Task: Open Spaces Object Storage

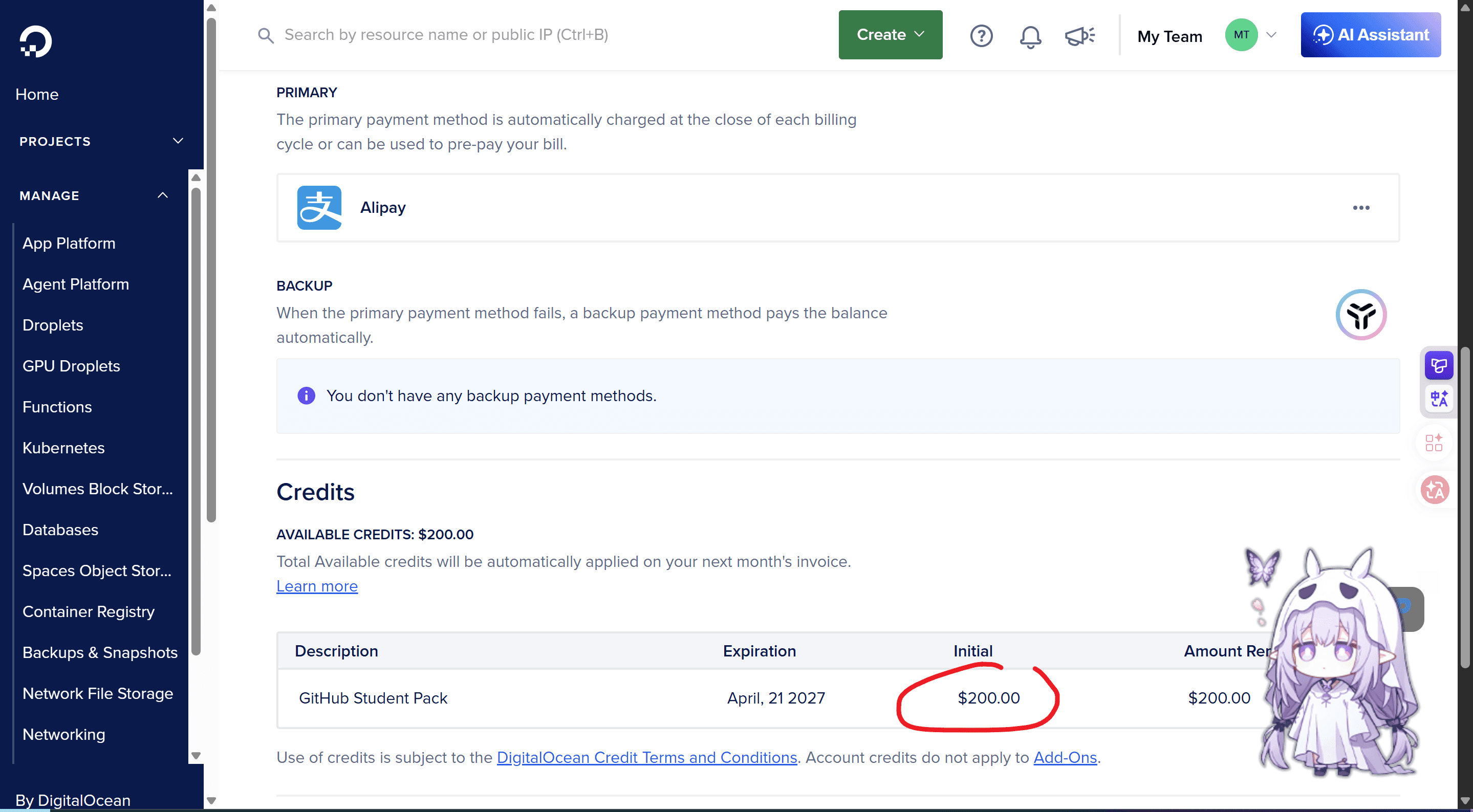Action: (97, 570)
